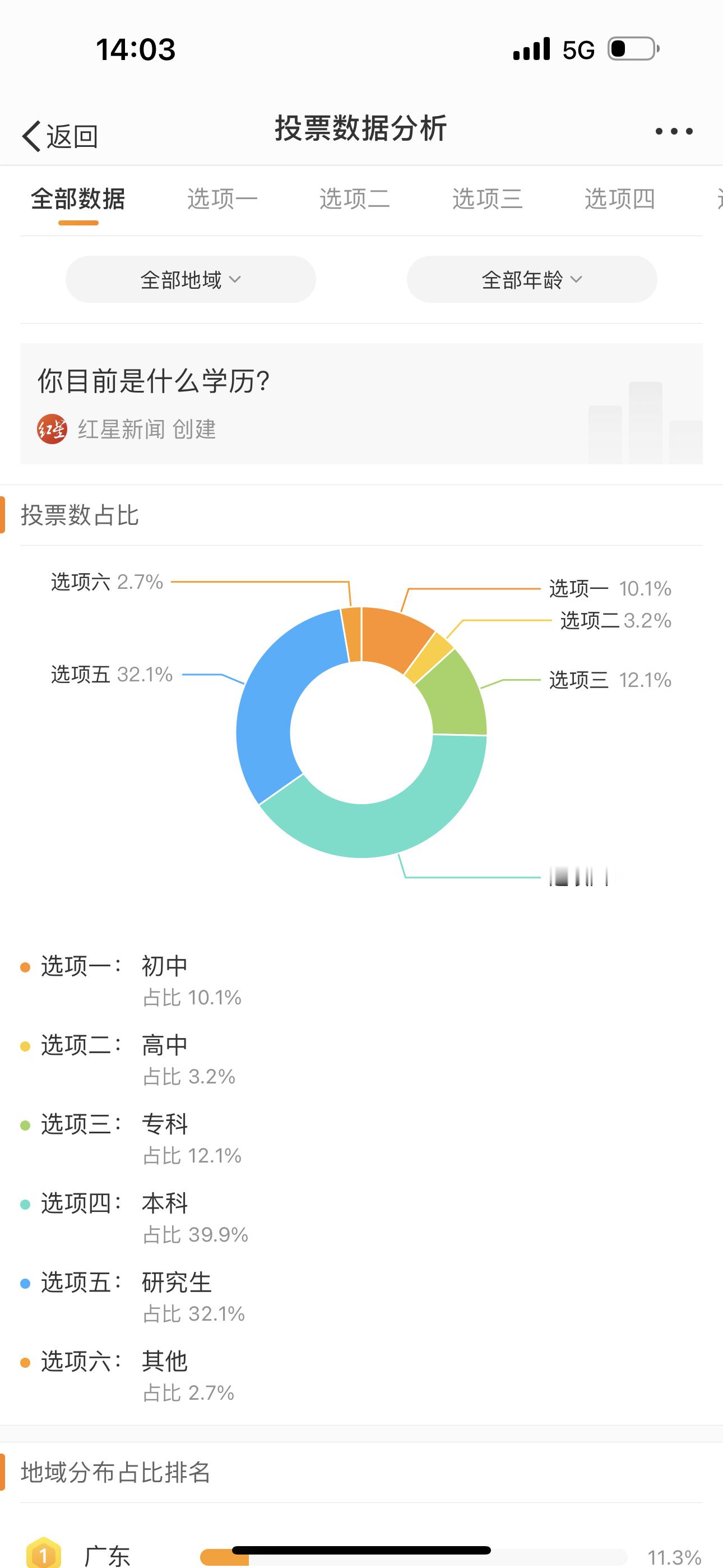Open the 选项四 tab

(x=619, y=199)
